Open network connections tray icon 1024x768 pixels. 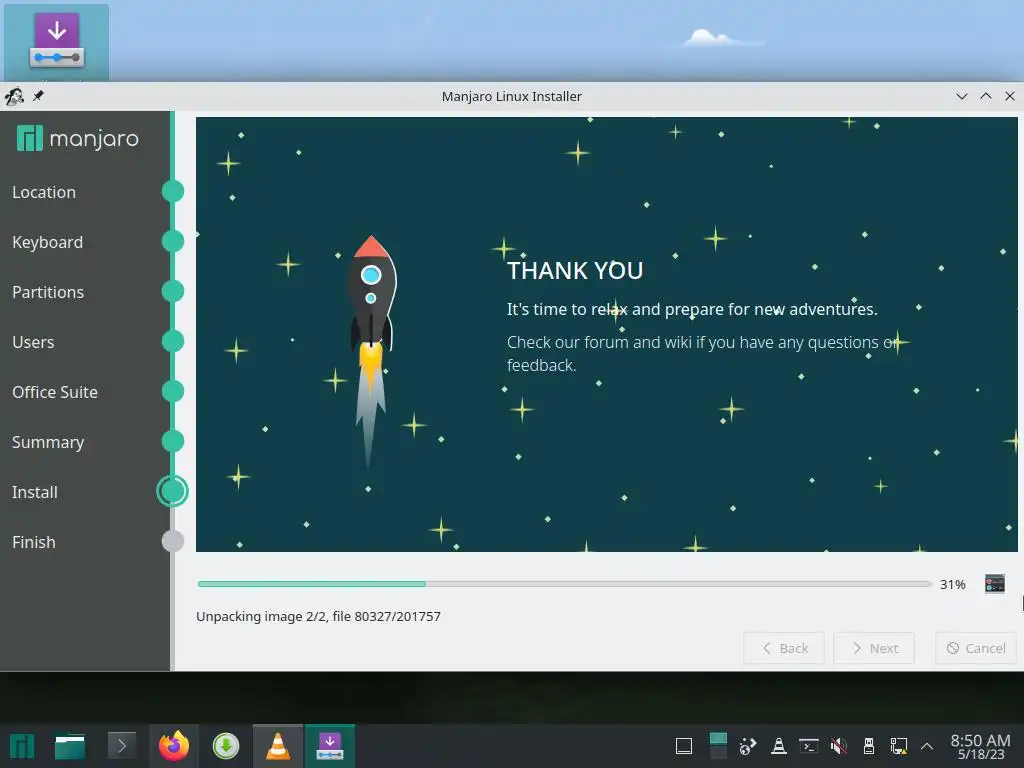coord(899,746)
